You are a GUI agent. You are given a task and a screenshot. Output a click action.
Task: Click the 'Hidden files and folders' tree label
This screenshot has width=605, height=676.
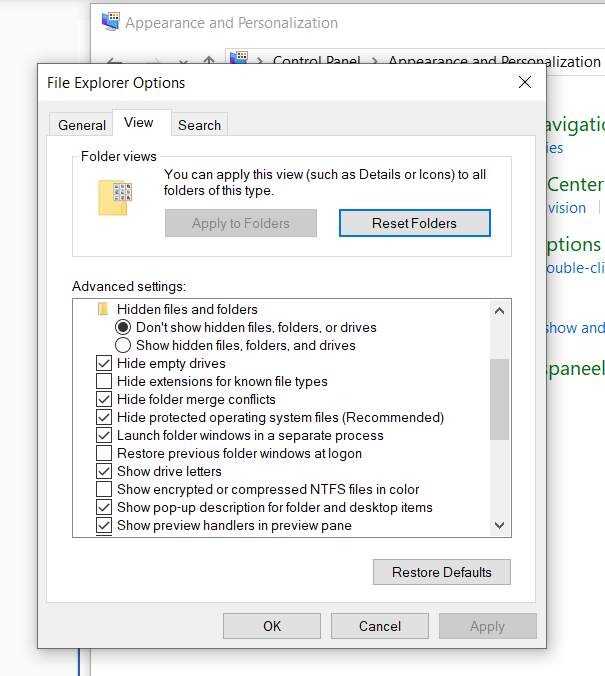tap(187, 309)
